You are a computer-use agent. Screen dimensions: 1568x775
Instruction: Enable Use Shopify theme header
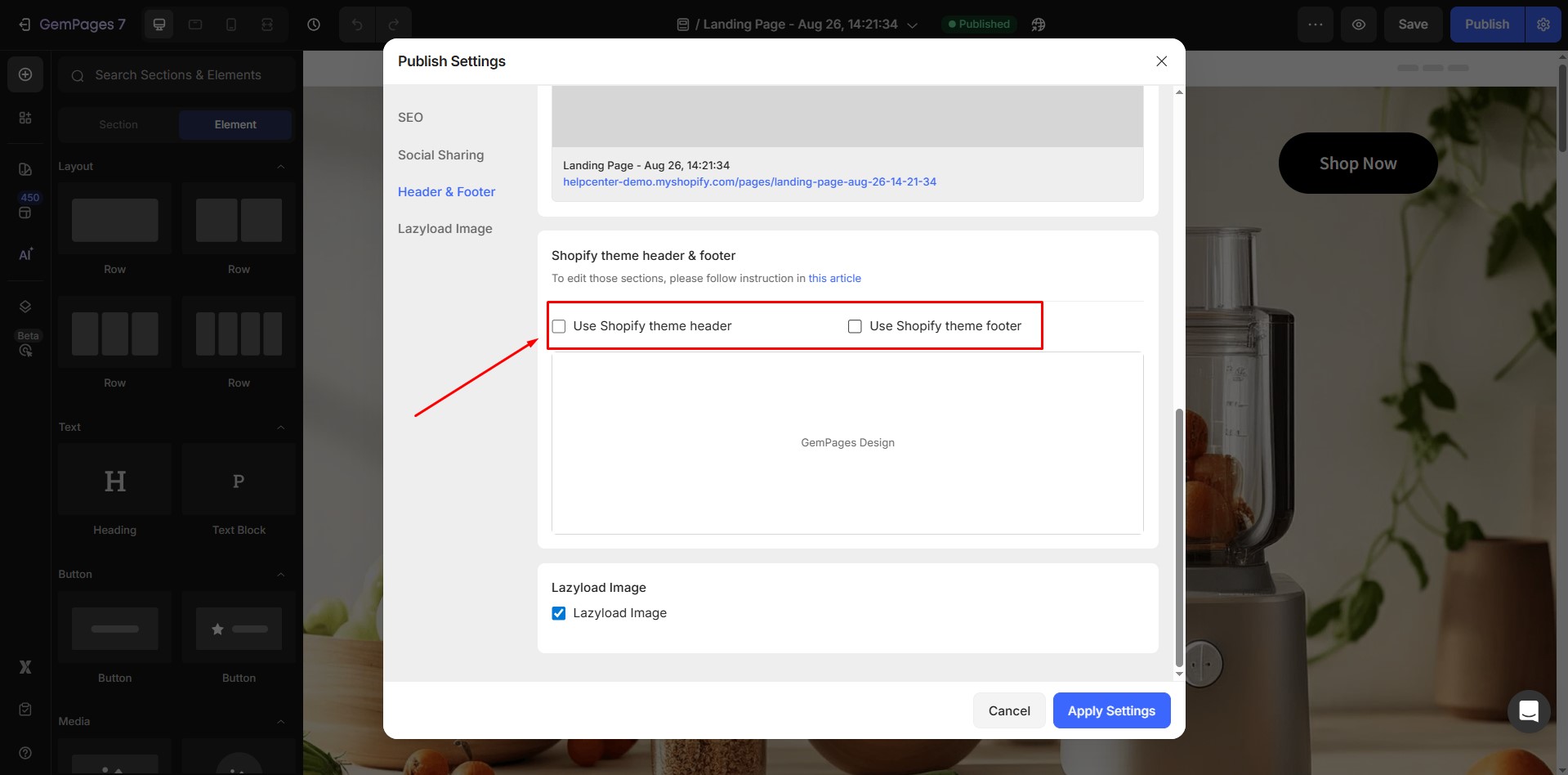(559, 326)
